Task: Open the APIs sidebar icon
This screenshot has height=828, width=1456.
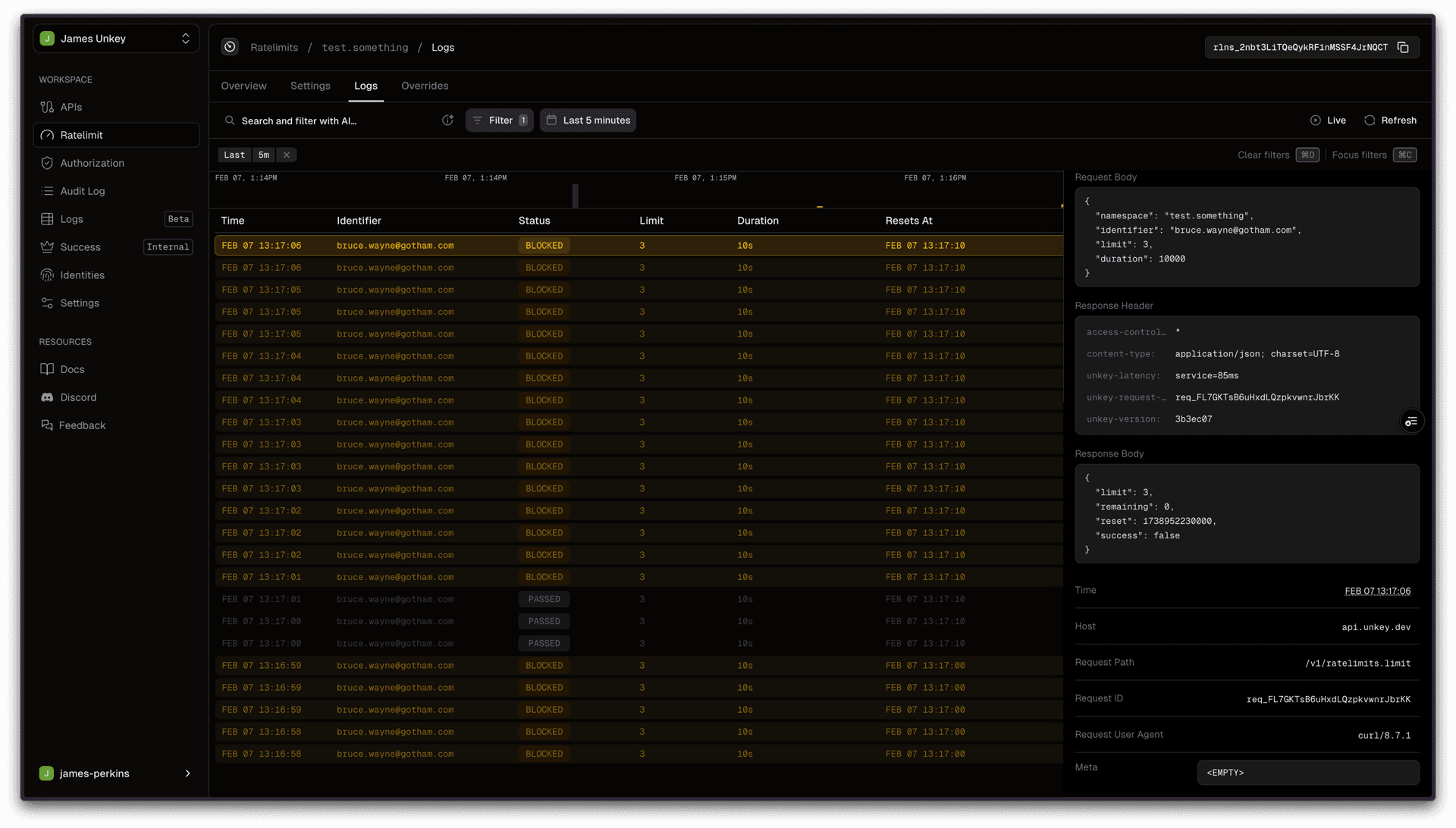Action: click(47, 107)
